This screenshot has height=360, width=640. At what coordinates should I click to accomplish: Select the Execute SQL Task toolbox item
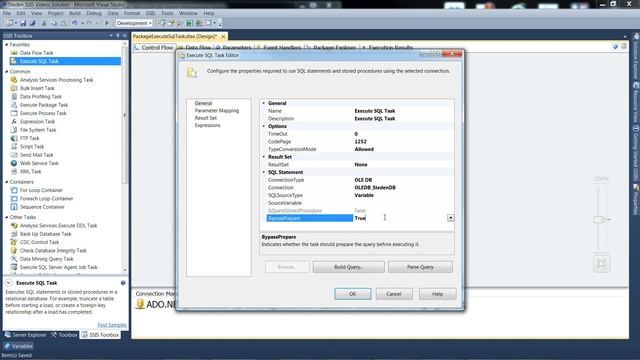click(x=65, y=61)
